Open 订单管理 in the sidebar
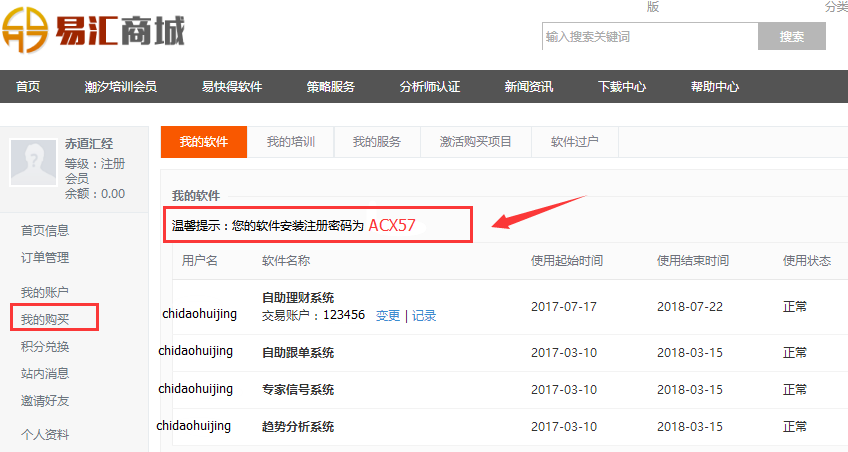848x452 pixels. point(45,257)
